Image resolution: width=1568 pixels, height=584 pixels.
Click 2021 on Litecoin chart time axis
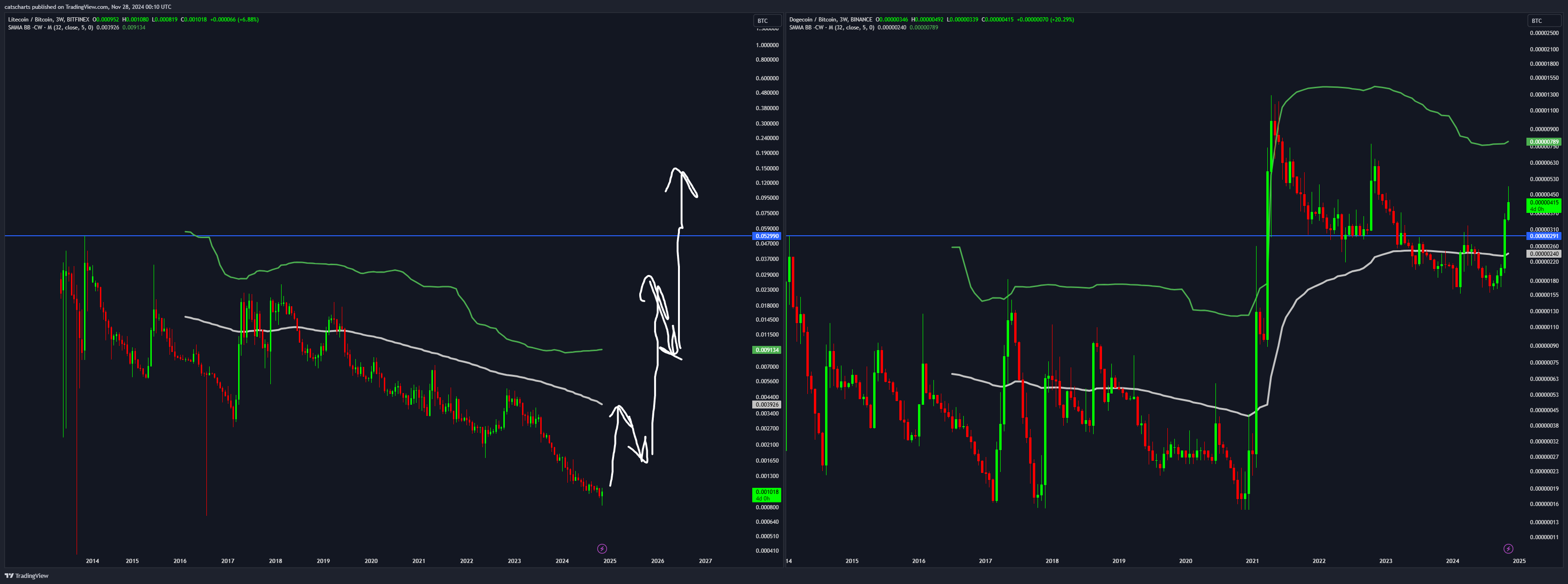point(419,561)
